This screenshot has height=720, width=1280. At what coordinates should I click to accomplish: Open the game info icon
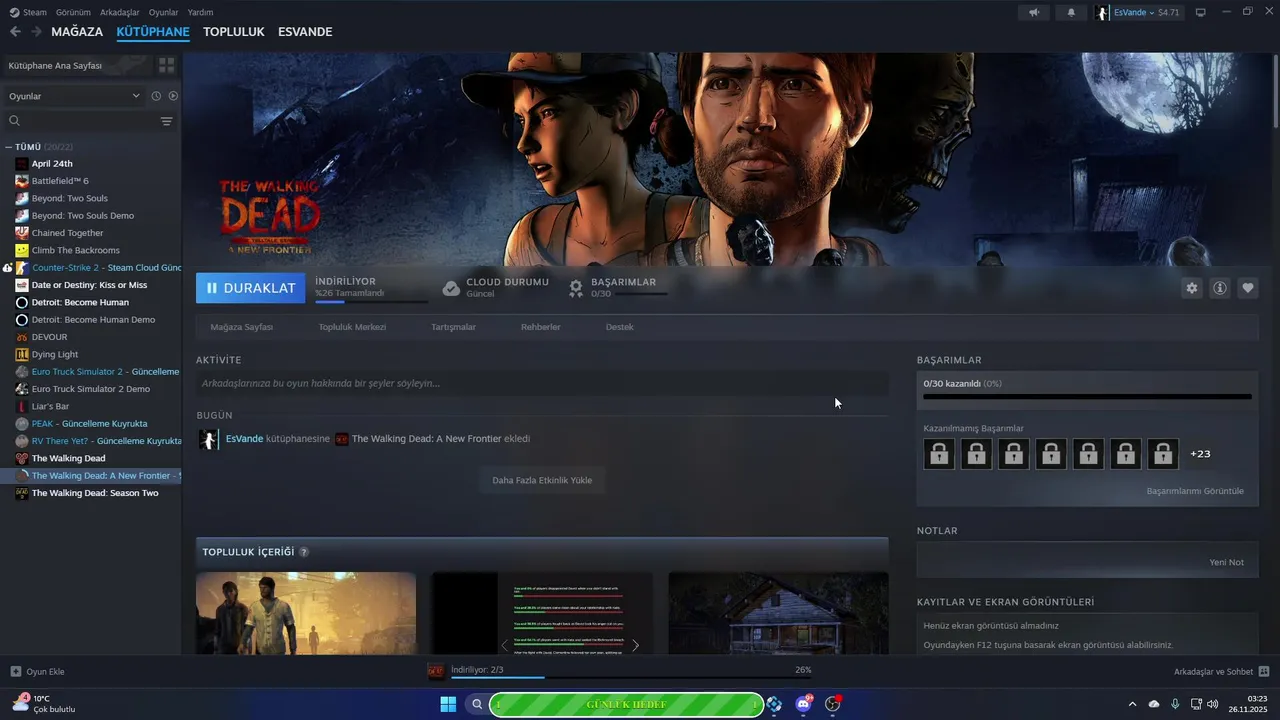point(1219,288)
